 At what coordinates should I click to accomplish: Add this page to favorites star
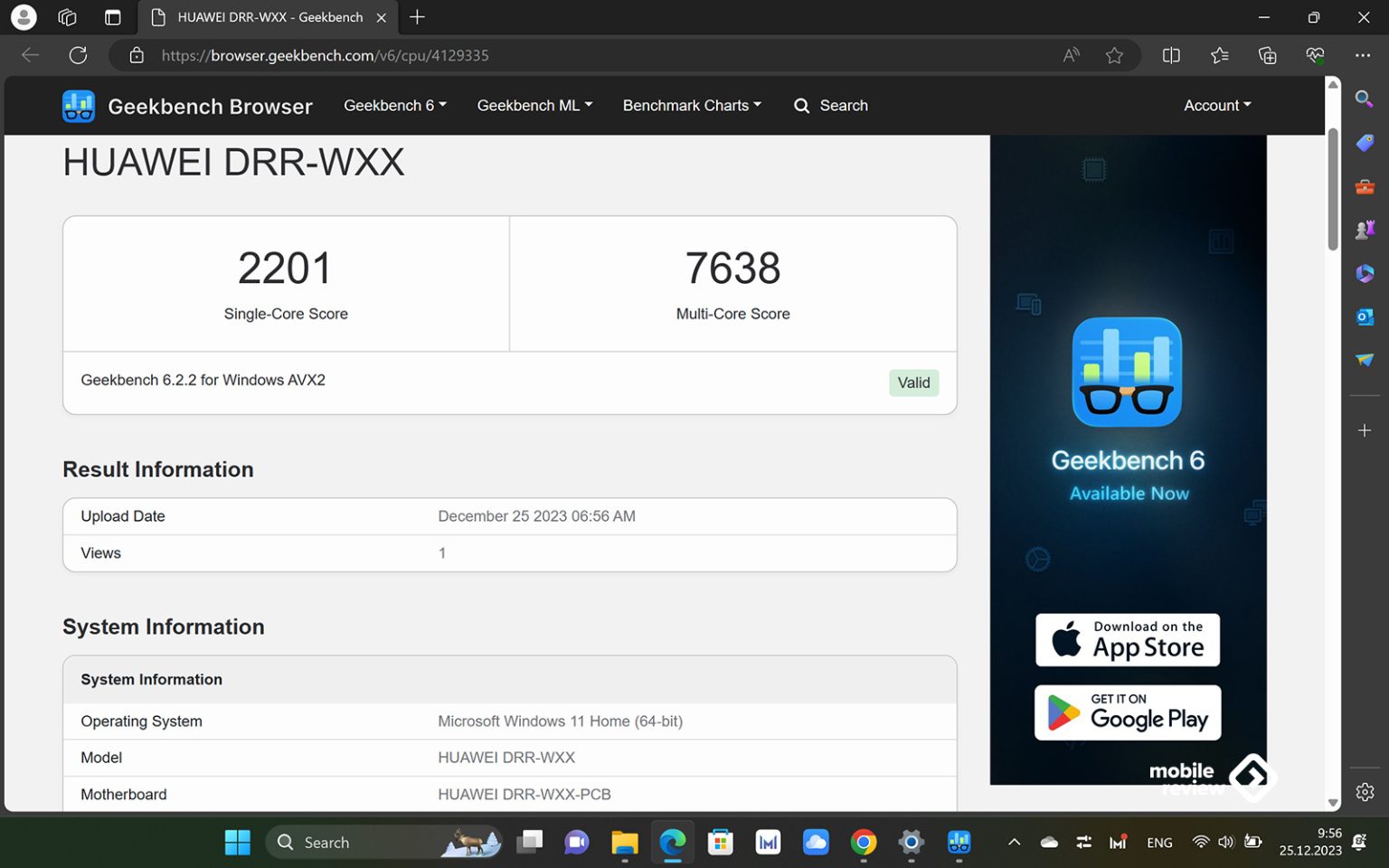coord(1114,55)
